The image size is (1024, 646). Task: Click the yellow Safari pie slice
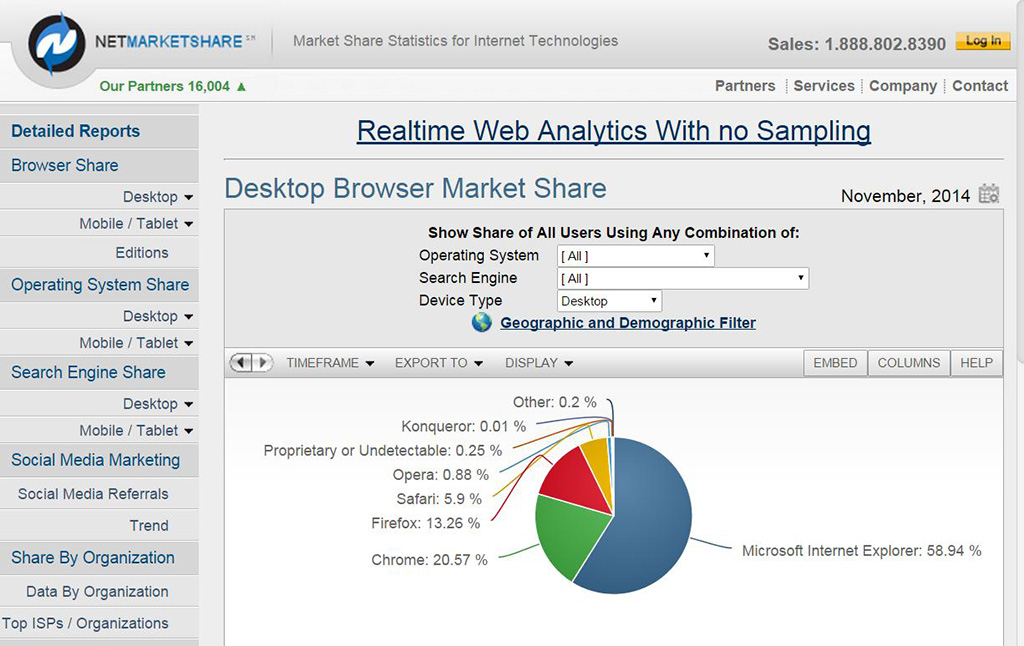tap(599, 465)
